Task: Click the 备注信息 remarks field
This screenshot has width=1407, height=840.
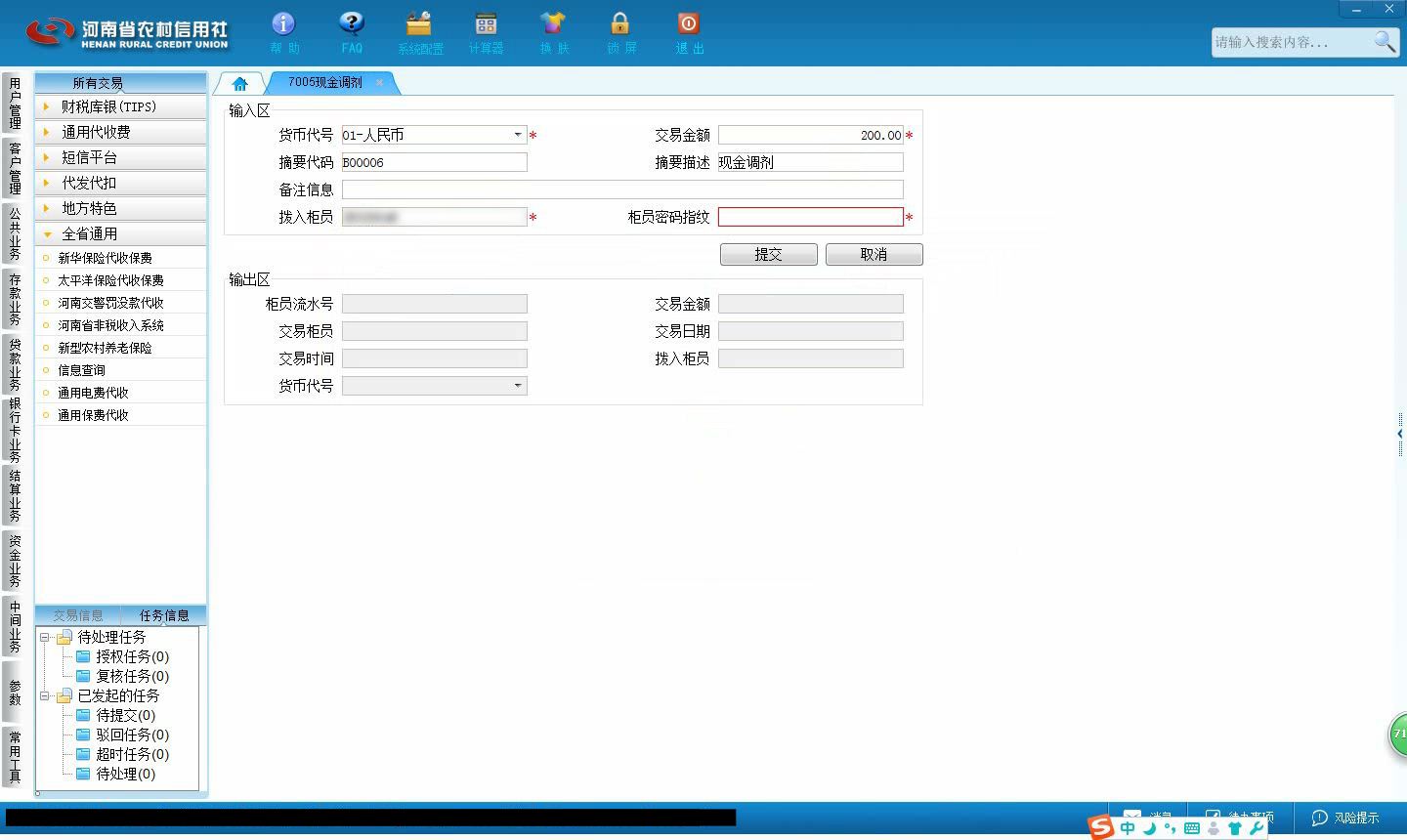Action: 622,189
